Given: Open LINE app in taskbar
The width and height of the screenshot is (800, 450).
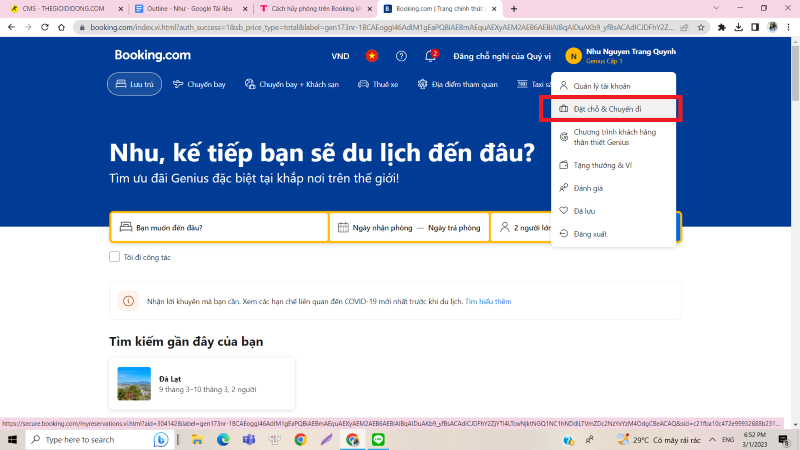Looking at the screenshot, I should (378, 439).
